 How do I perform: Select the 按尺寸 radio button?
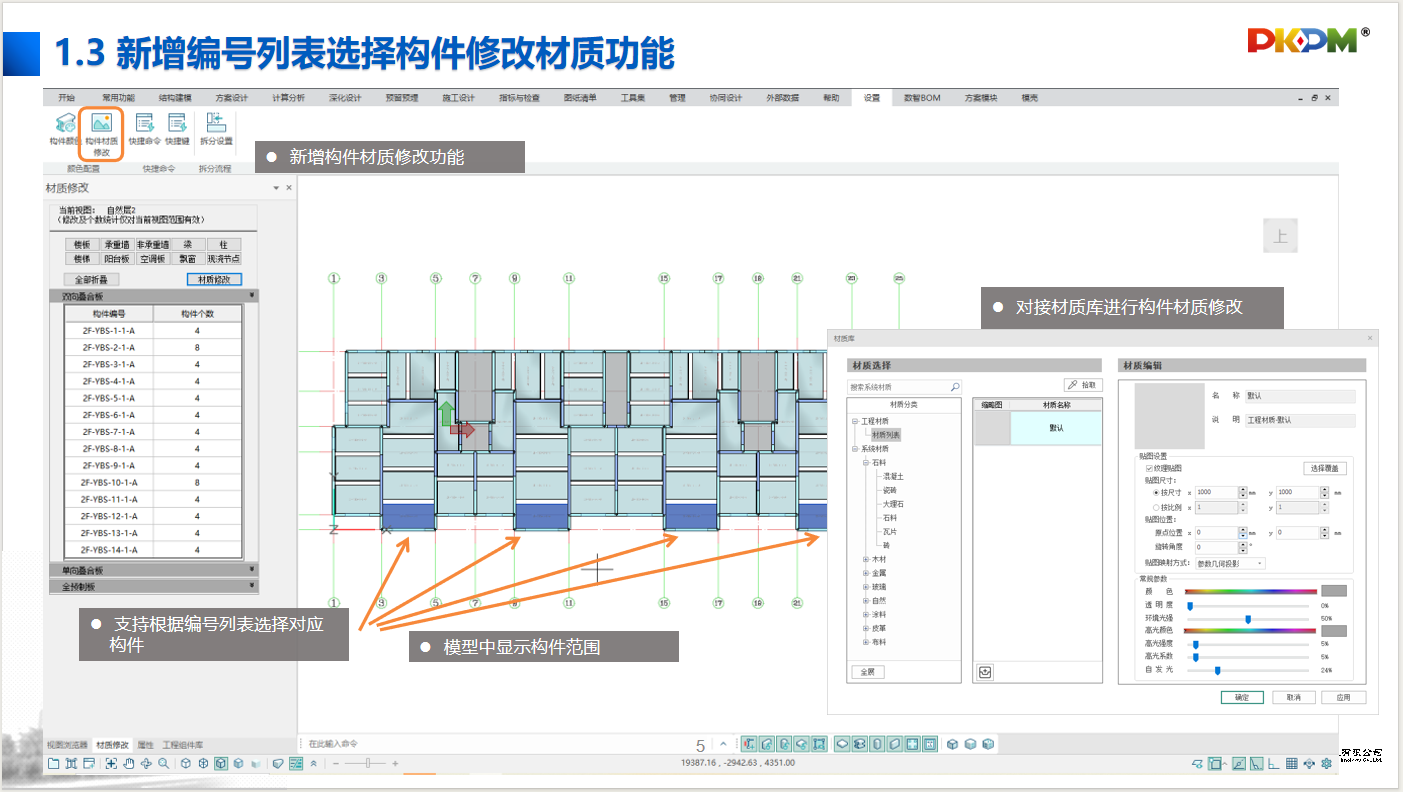click(x=1157, y=492)
